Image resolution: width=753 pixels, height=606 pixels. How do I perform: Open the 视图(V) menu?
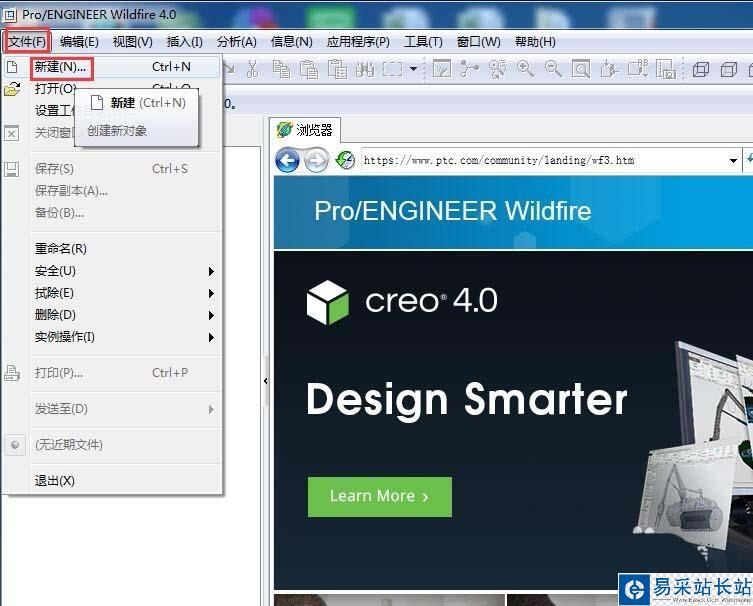(x=133, y=42)
